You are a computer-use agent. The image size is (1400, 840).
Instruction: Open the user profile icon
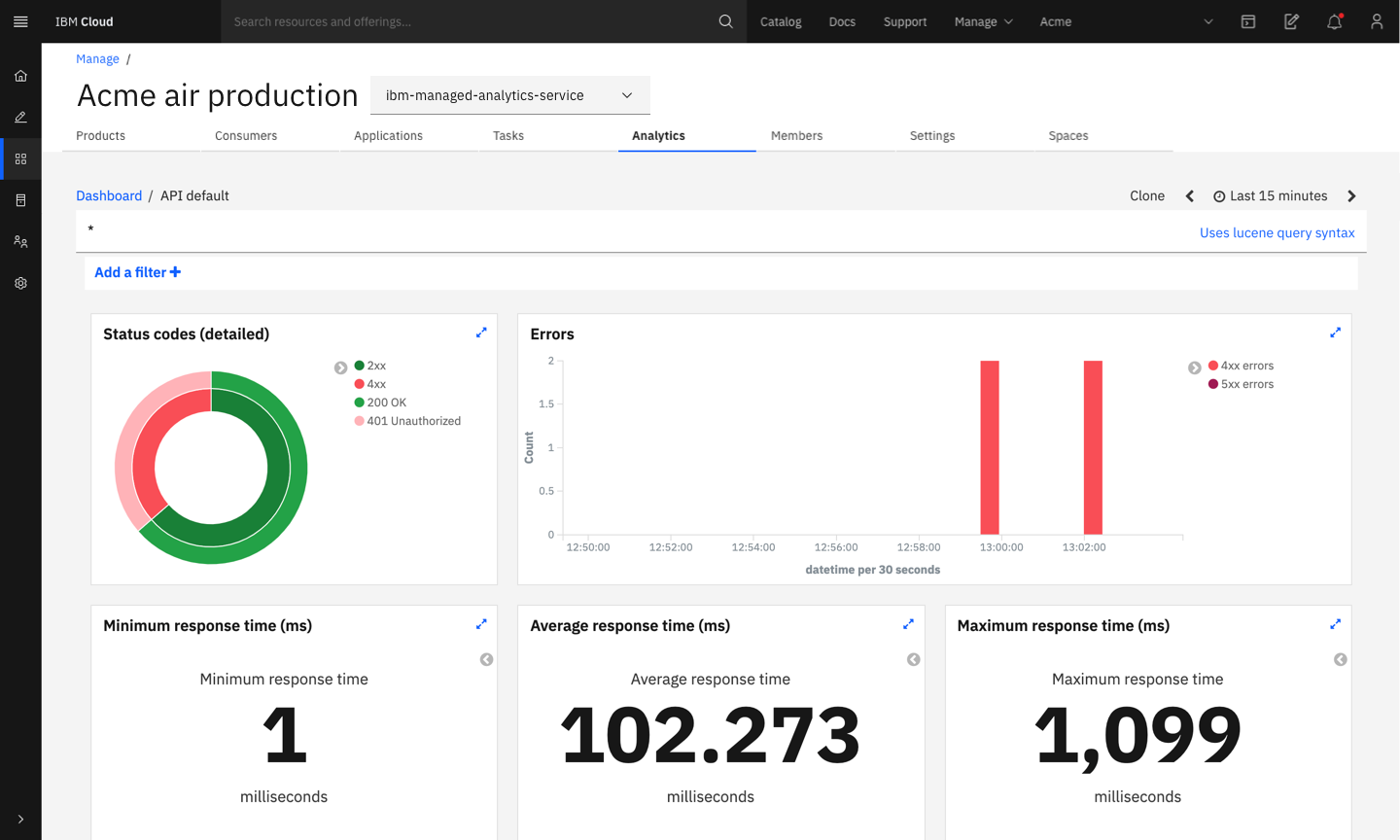[x=1377, y=21]
